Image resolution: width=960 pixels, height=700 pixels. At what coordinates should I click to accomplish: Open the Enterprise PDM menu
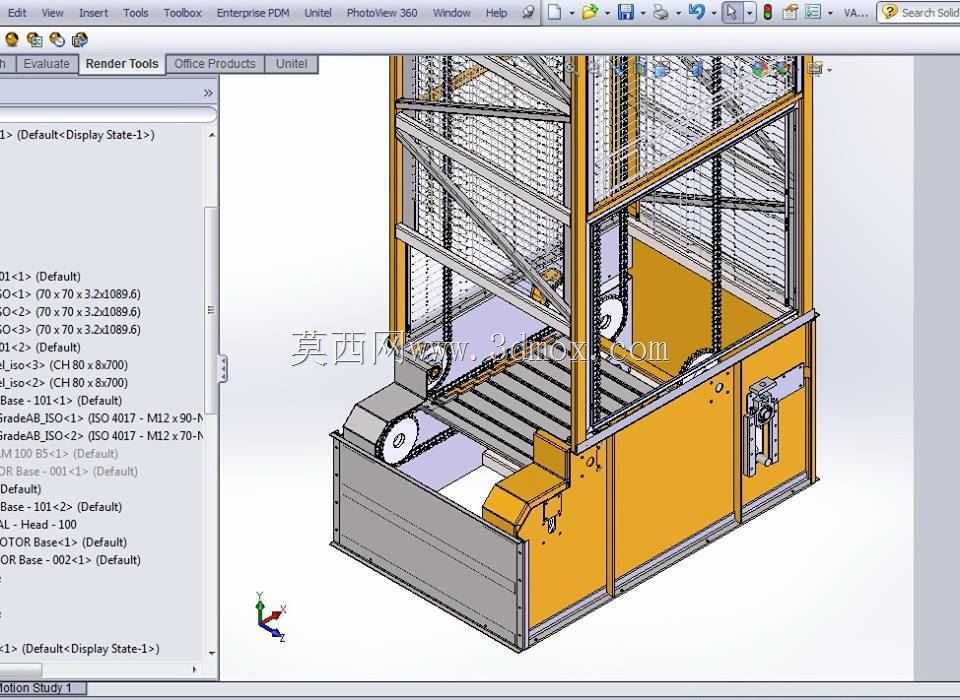(x=253, y=13)
